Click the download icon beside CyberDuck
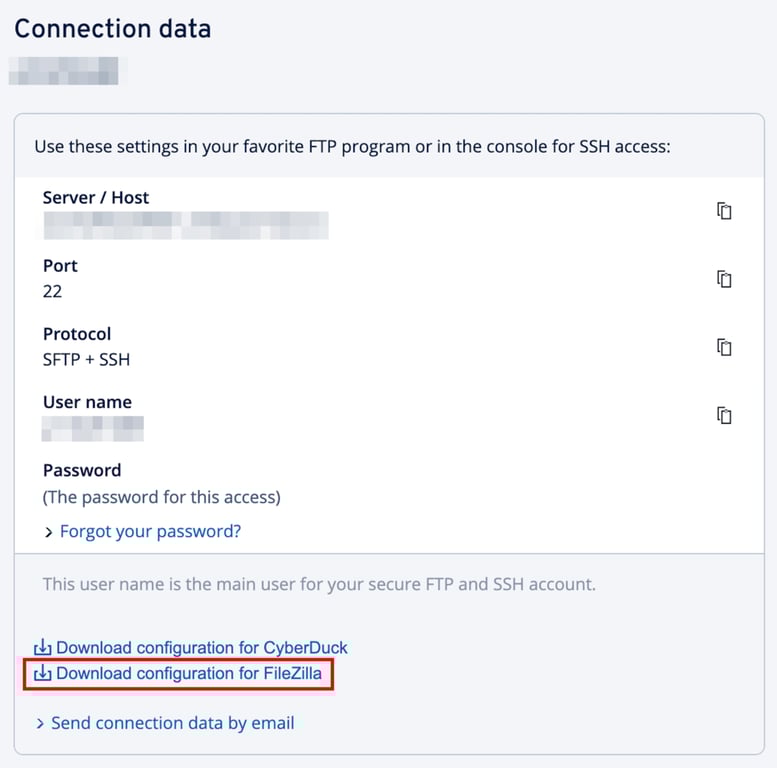The width and height of the screenshot is (777, 768). [43, 648]
